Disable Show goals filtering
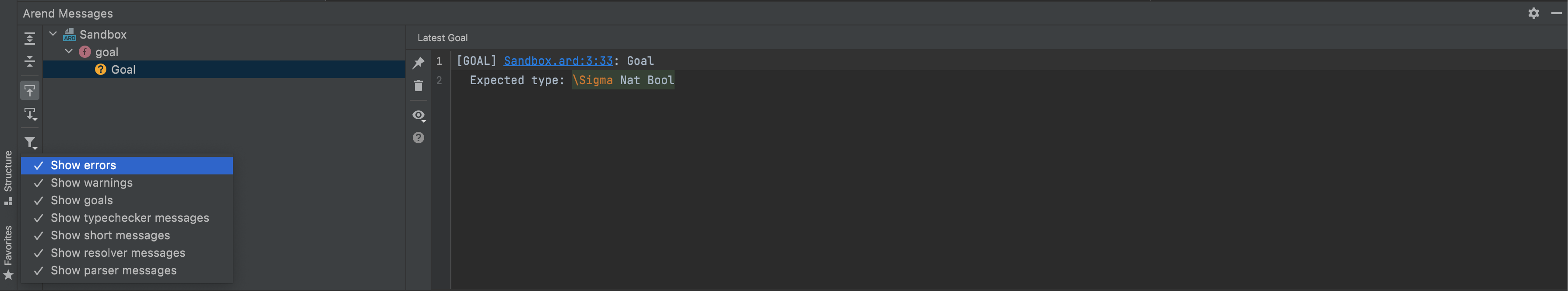Viewport: 1568px width, 291px height. [x=81, y=200]
